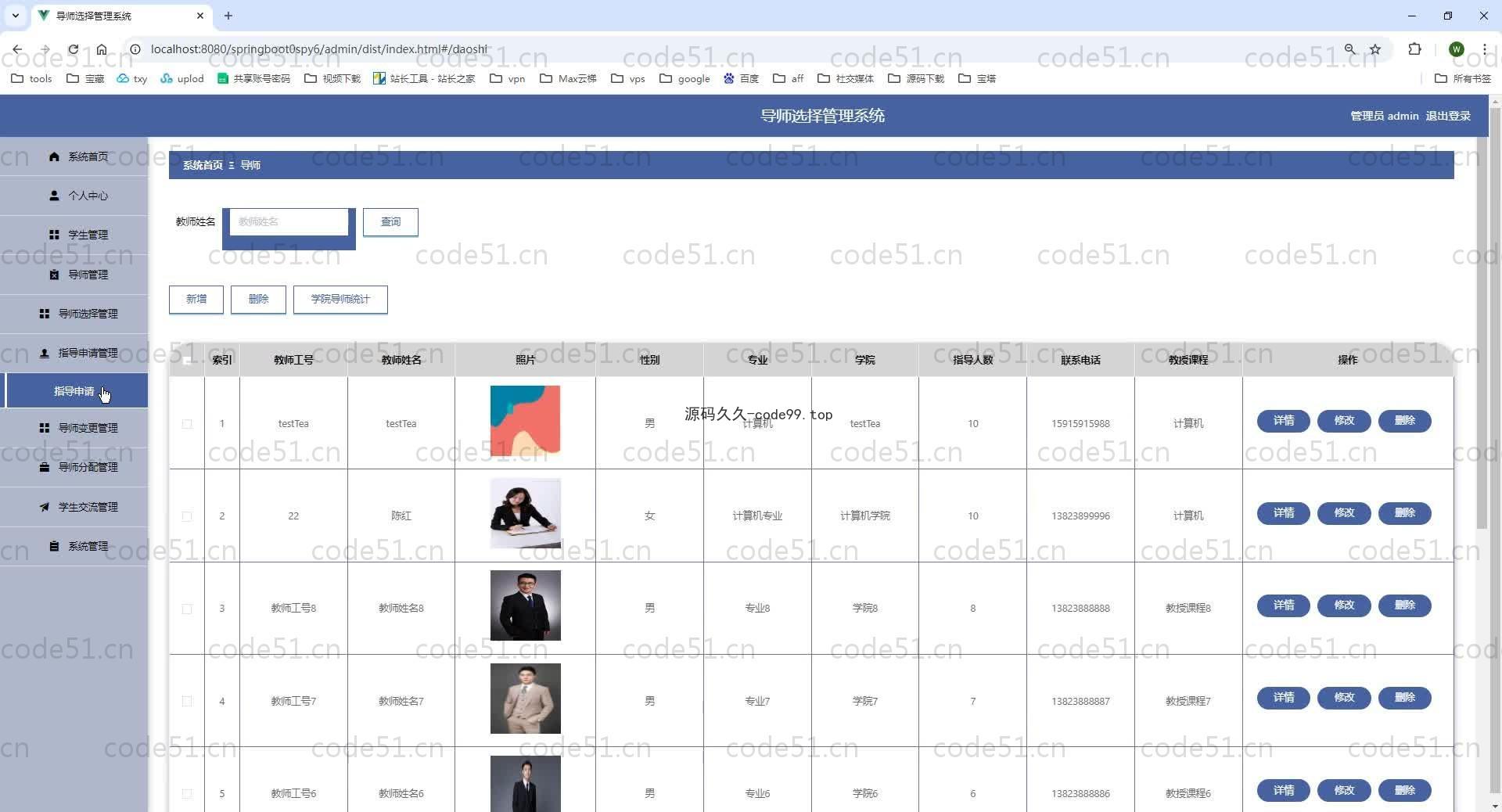Click the photo thumbnail of testTea

click(x=525, y=421)
